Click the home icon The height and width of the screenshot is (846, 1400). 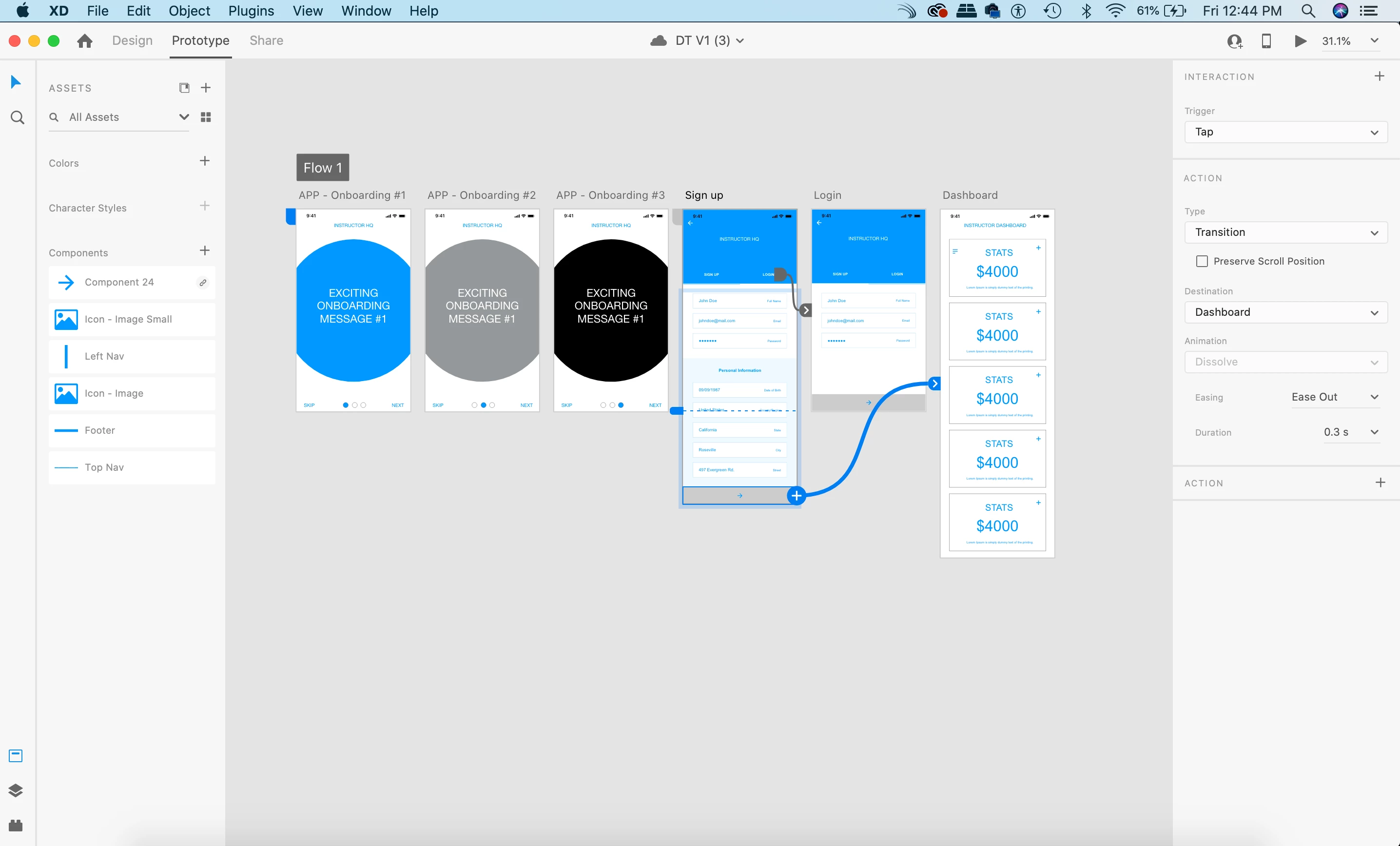85,41
